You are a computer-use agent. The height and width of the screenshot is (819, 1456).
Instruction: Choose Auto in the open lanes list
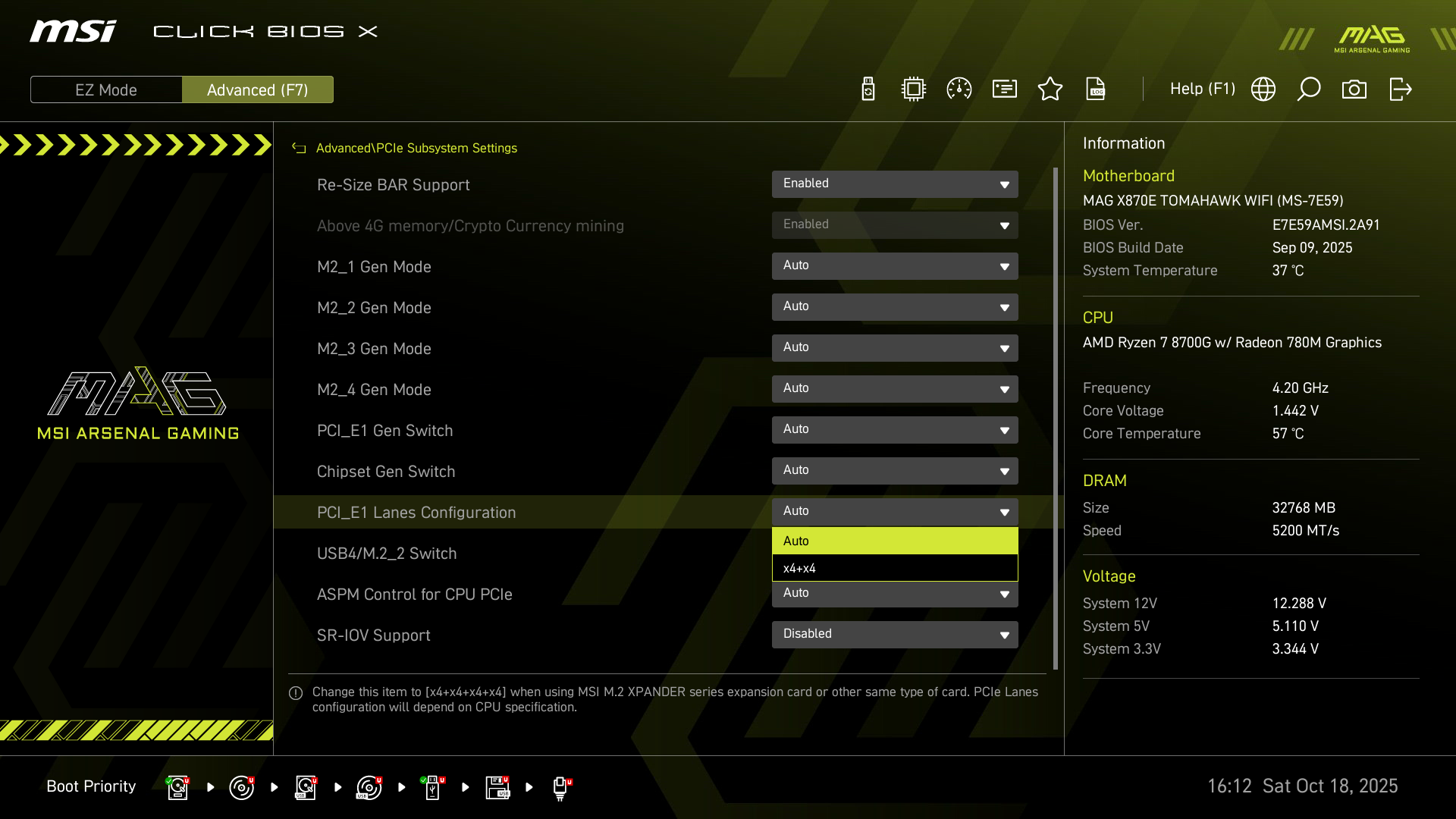895,541
